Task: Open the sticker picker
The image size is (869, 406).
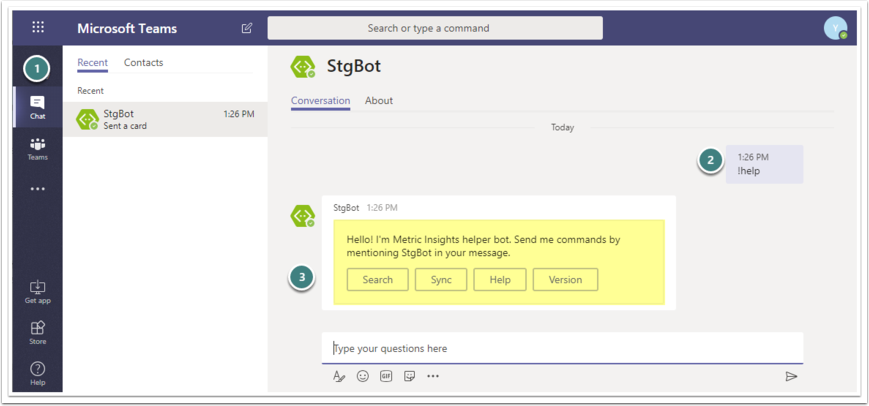Action: tap(410, 376)
